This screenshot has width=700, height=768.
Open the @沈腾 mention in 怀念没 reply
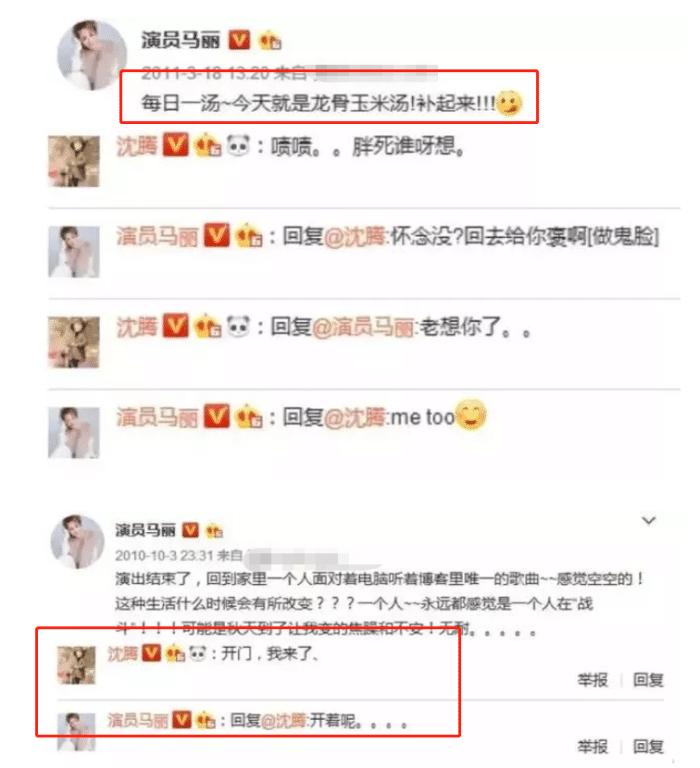tap(355, 237)
